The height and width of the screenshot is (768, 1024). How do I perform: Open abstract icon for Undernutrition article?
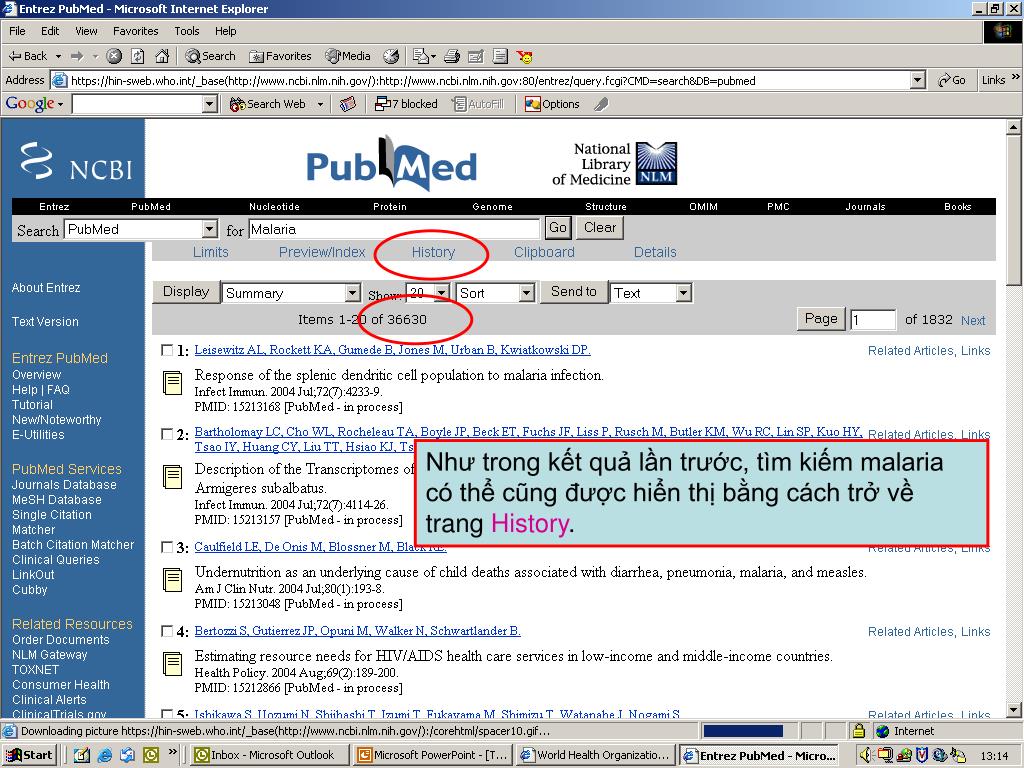pos(172,580)
